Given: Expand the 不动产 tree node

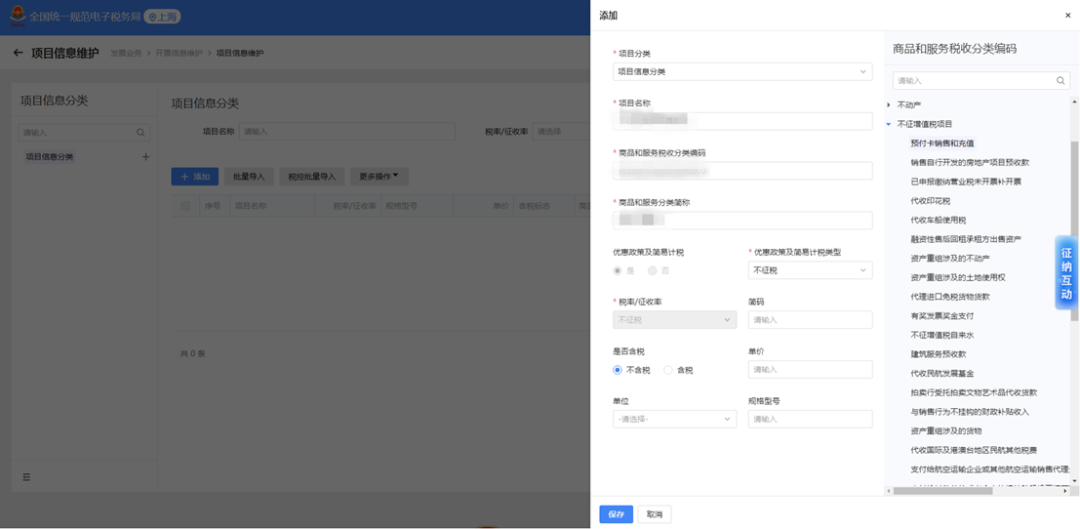Looking at the screenshot, I should 889,105.
